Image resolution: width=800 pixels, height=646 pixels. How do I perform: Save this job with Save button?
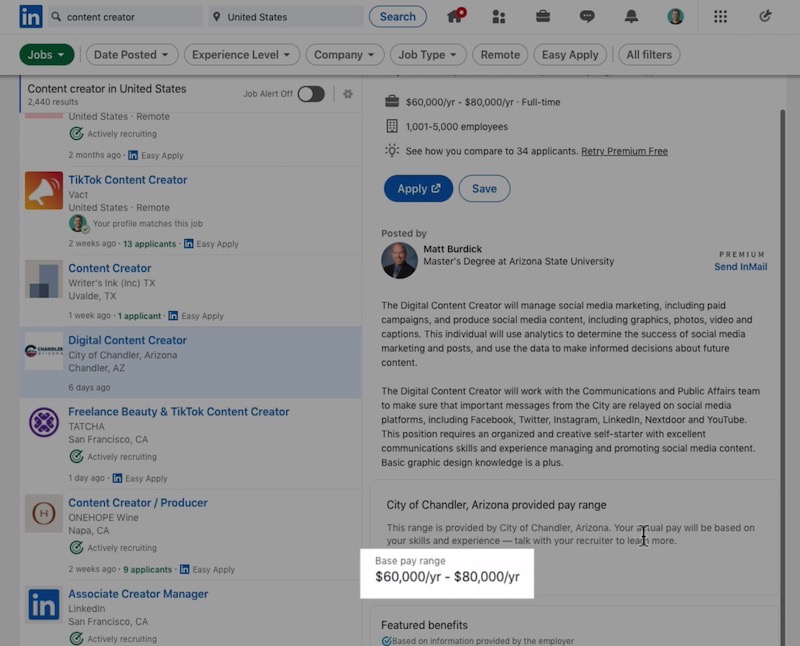484,189
